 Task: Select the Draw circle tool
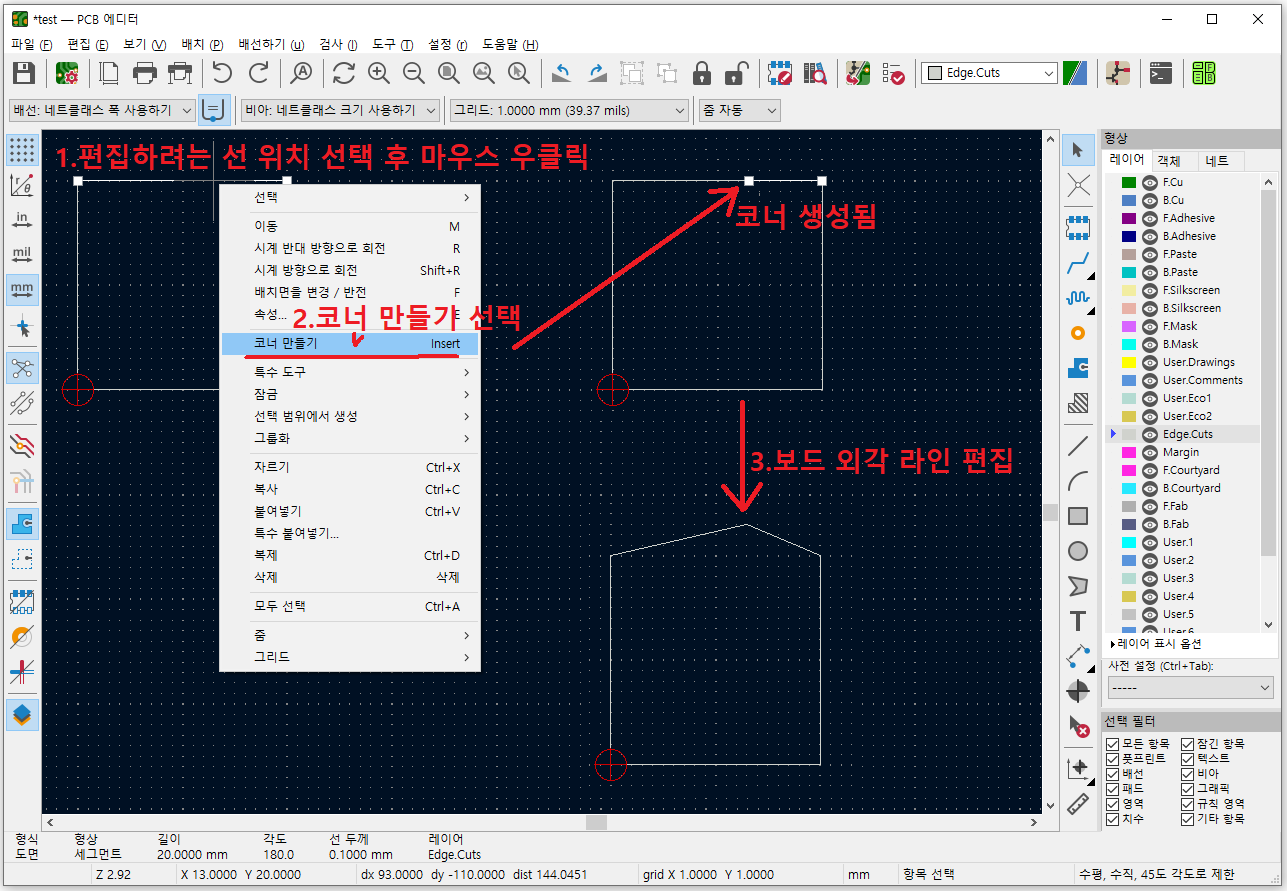coord(1078,551)
